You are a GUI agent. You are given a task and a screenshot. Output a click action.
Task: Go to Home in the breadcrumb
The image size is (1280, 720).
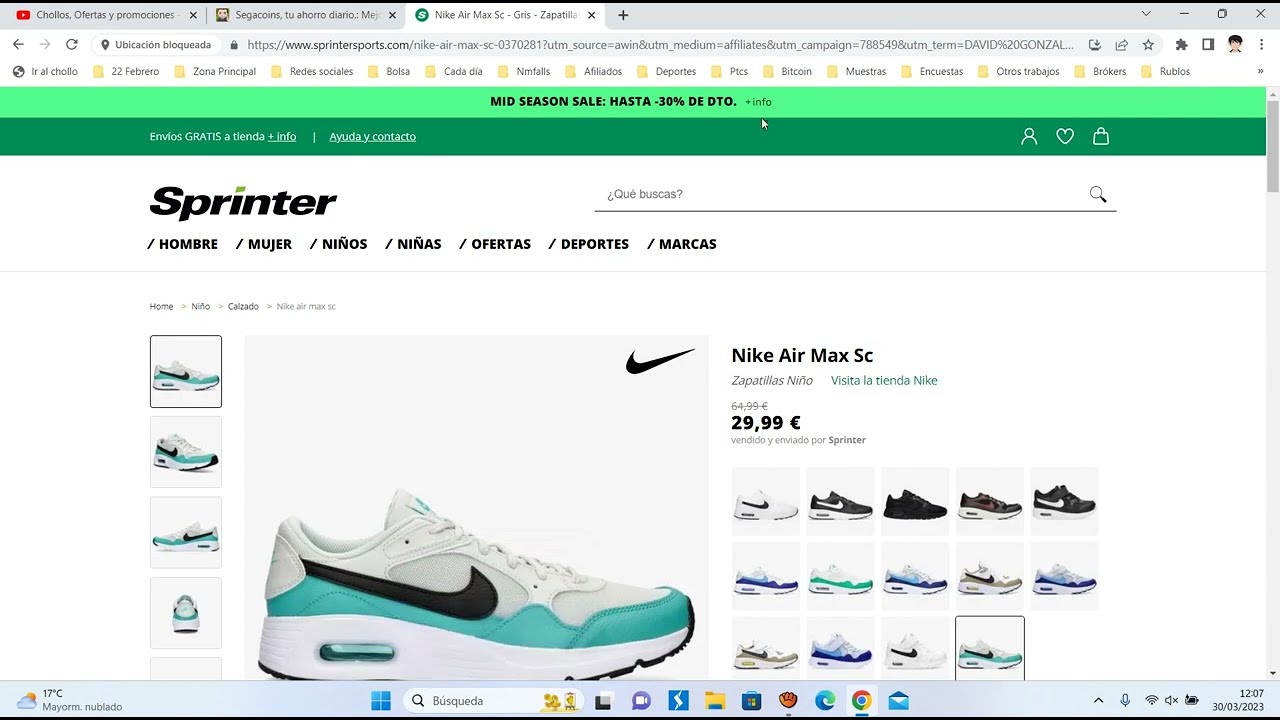(161, 306)
